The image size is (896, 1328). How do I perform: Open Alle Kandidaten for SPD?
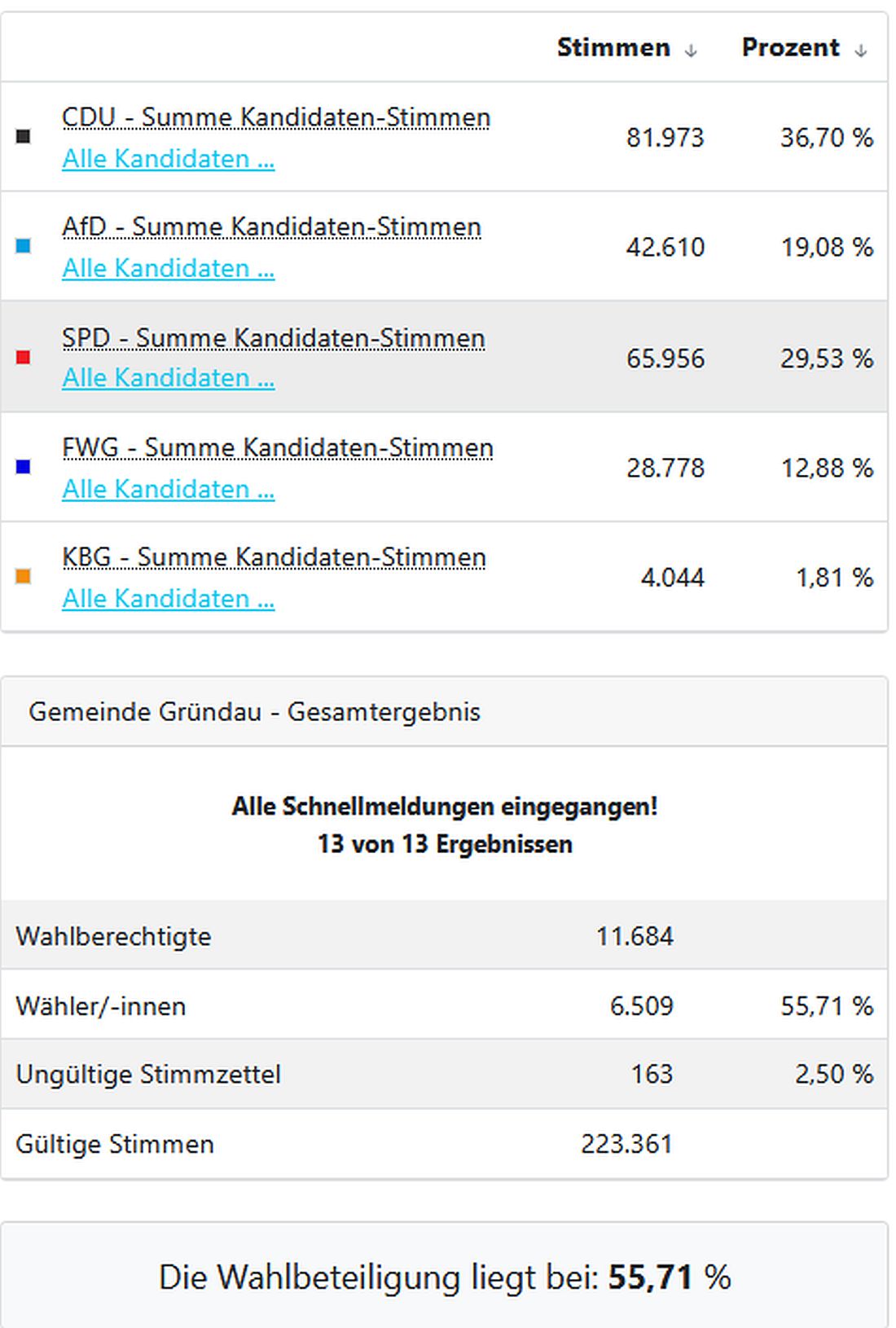169,378
